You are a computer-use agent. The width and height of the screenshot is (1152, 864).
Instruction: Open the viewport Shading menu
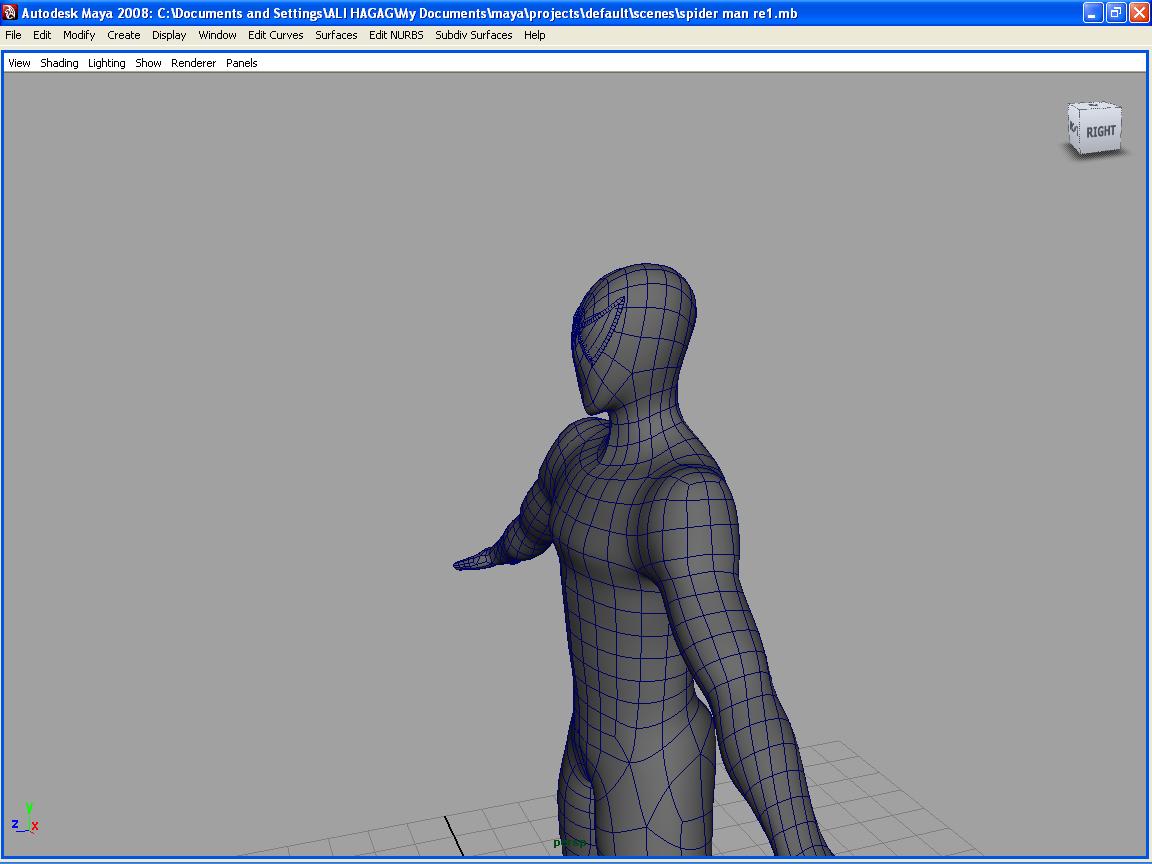pyautogui.click(x=59, y=63)
